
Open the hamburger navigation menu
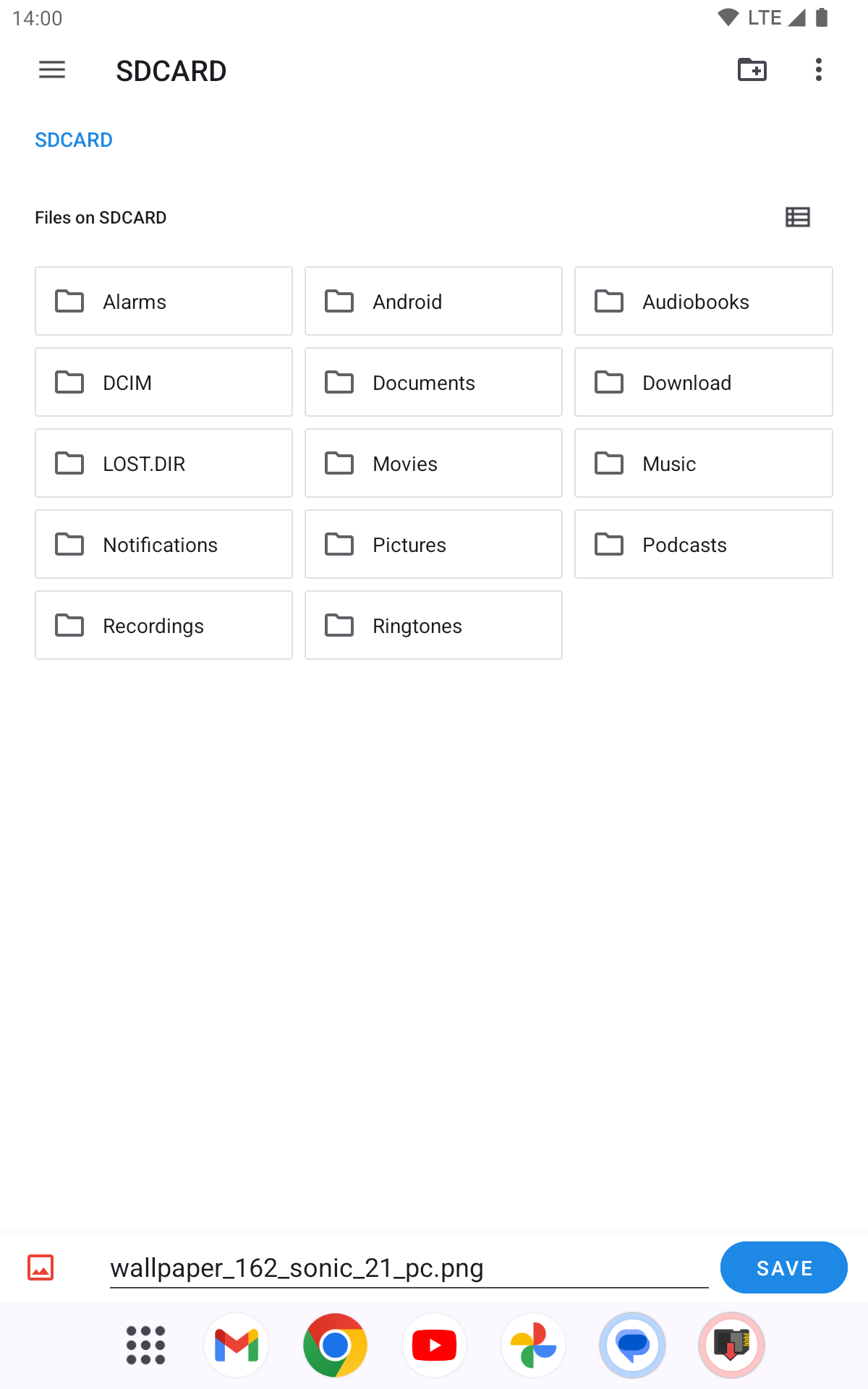coord(52,70)
